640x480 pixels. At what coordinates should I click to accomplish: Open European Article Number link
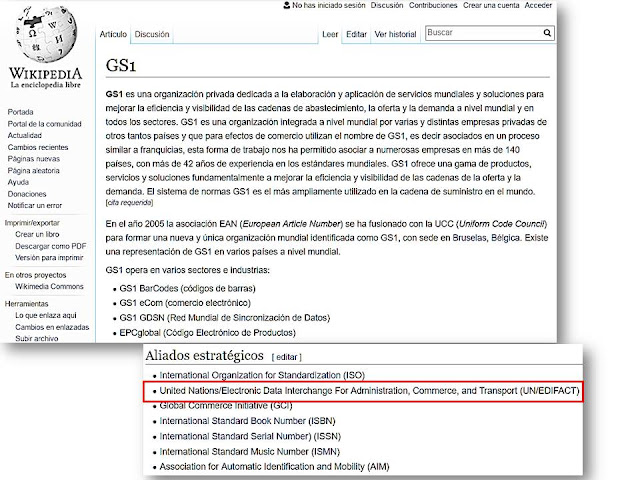[x=291, y=224]
